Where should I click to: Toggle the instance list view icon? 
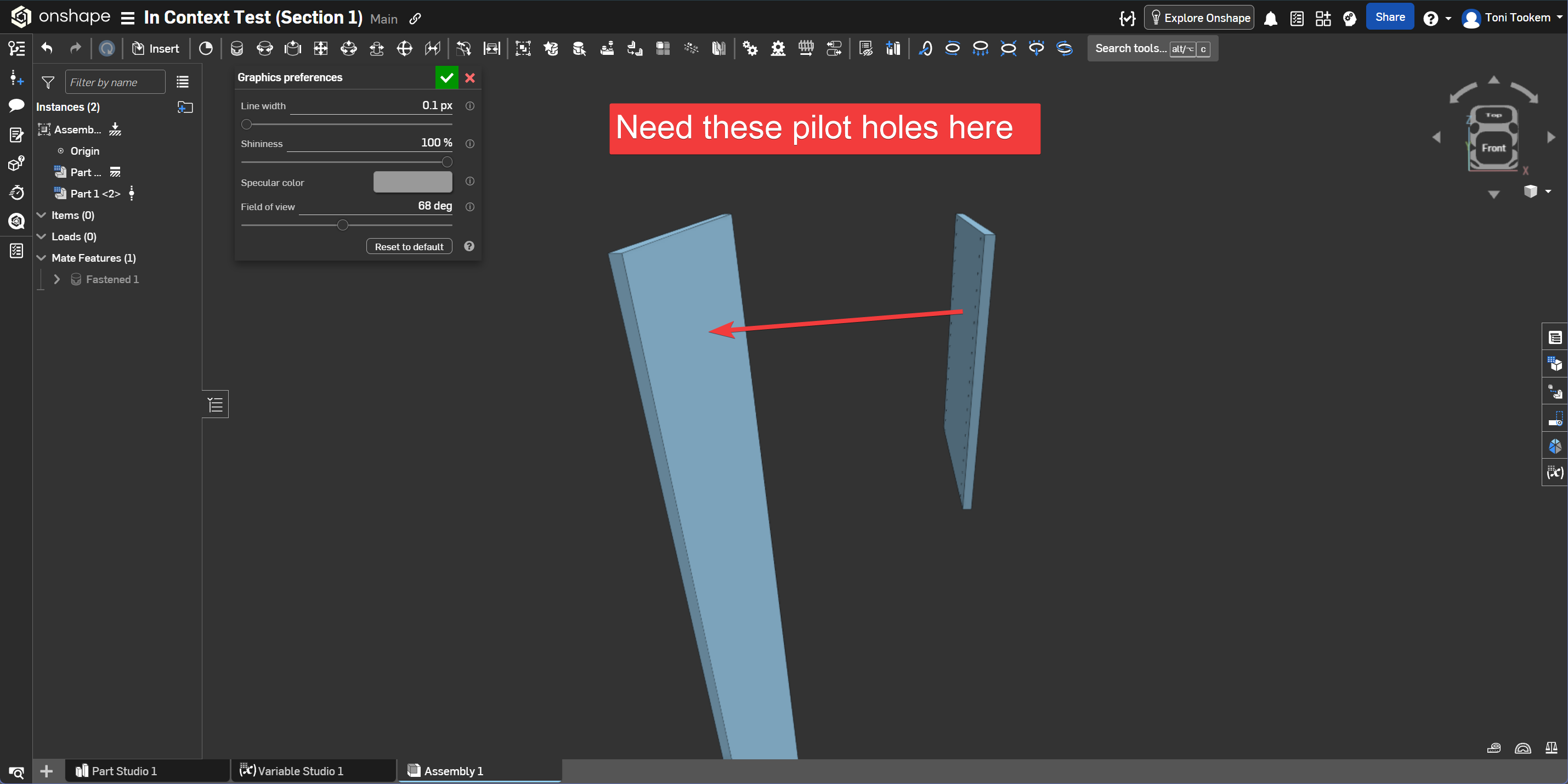tap(182, 82)
